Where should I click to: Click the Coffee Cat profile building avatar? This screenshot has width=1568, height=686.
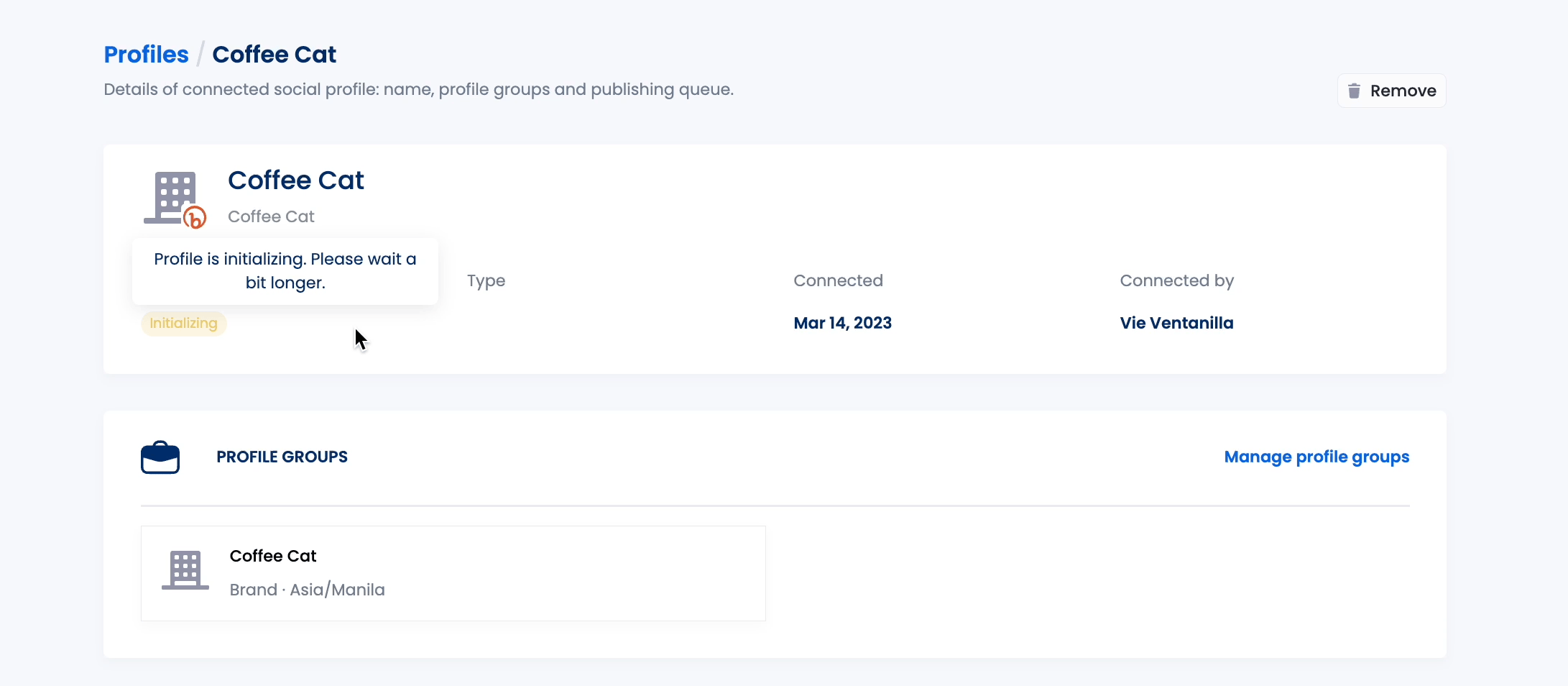(171, 198)
